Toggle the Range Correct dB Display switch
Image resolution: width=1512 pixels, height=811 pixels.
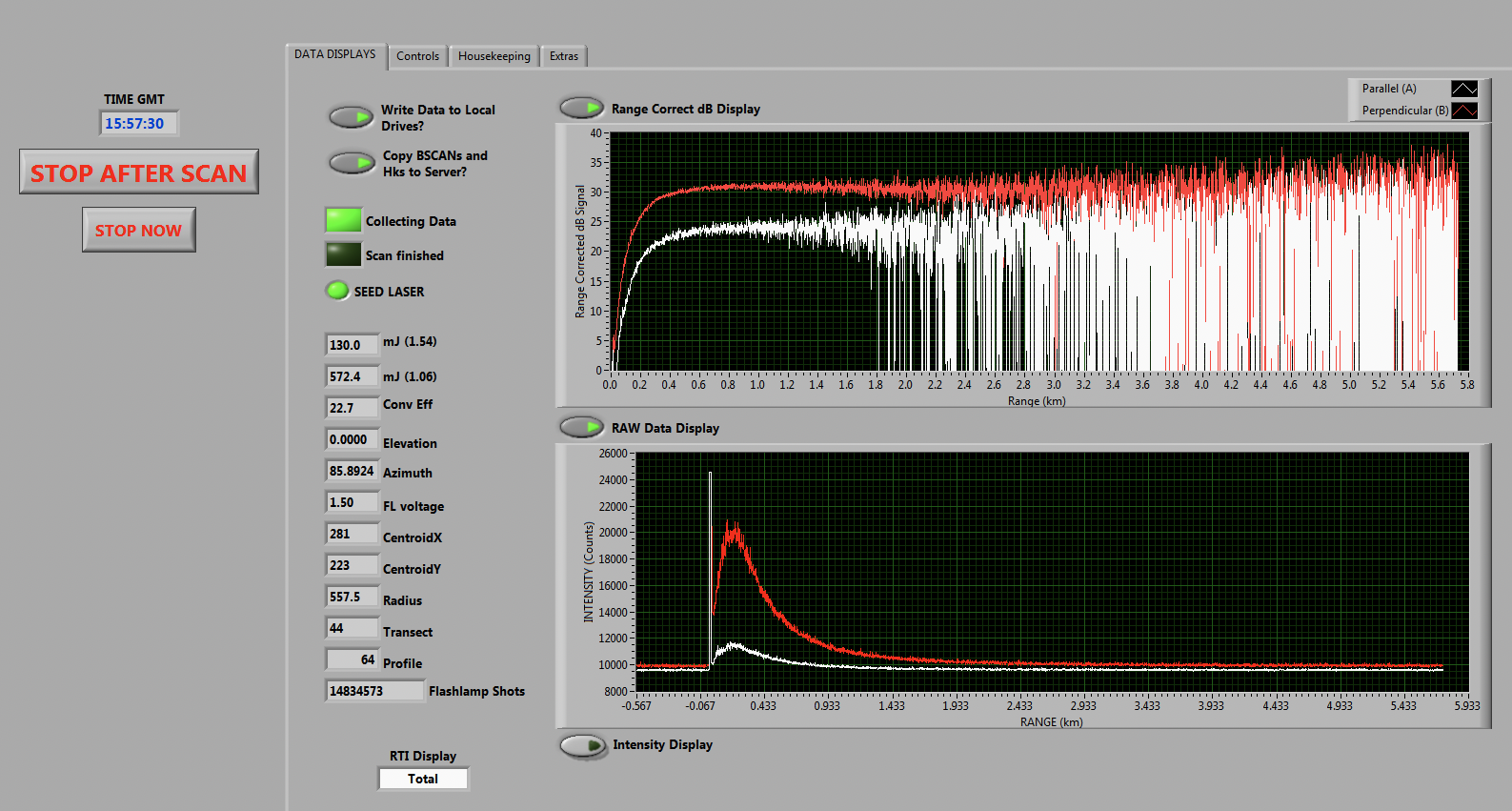pos(581,108)
